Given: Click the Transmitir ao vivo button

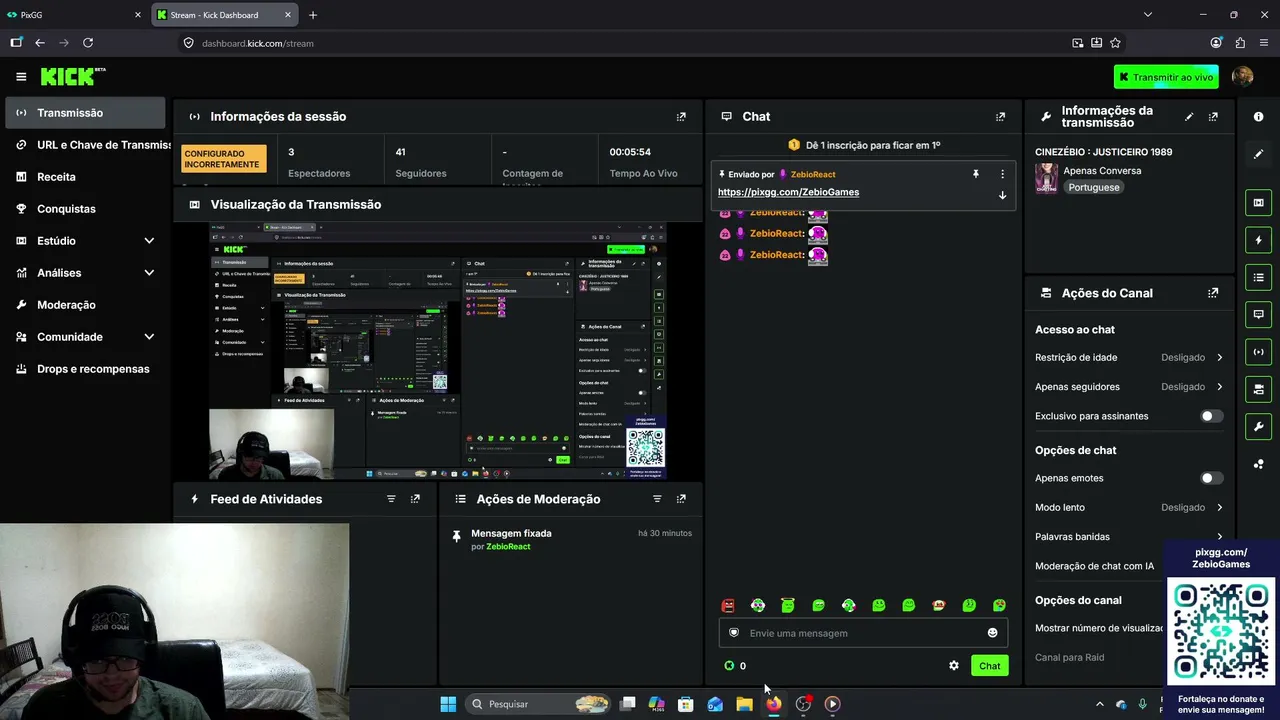Looking at the screenshot, I should [1166, 77].
